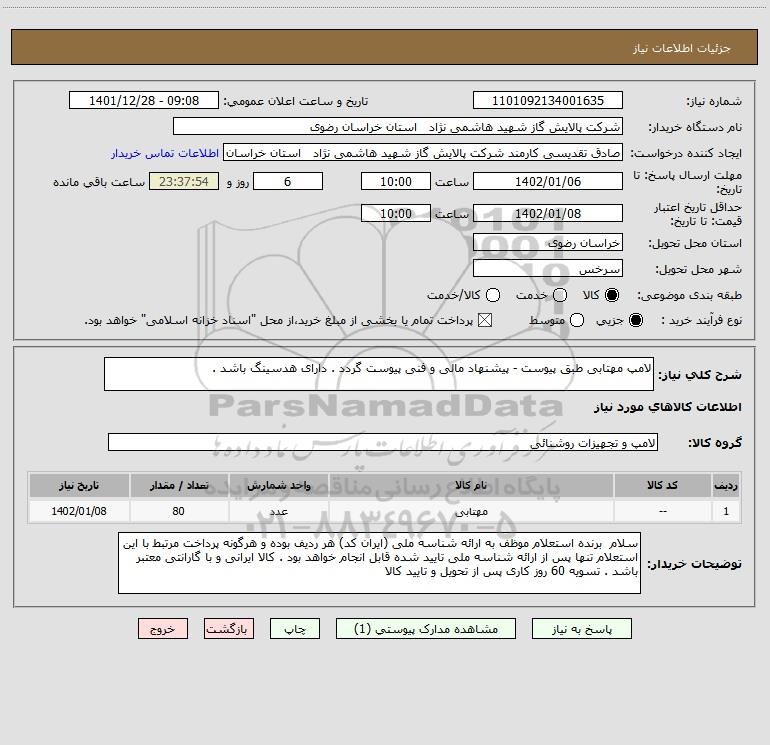Click the remaining days field showing 6
Image resolution: width=770 pixels, height=745 pixels.
(x=288, y=181)
